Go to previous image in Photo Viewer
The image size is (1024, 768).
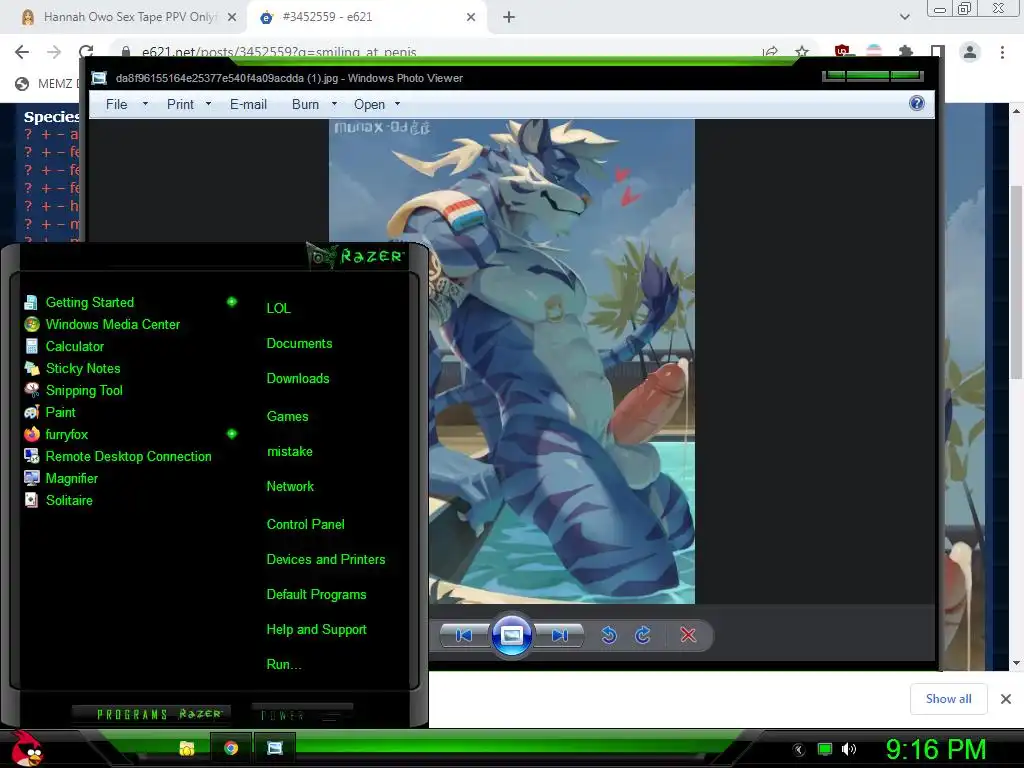(464, 635)
